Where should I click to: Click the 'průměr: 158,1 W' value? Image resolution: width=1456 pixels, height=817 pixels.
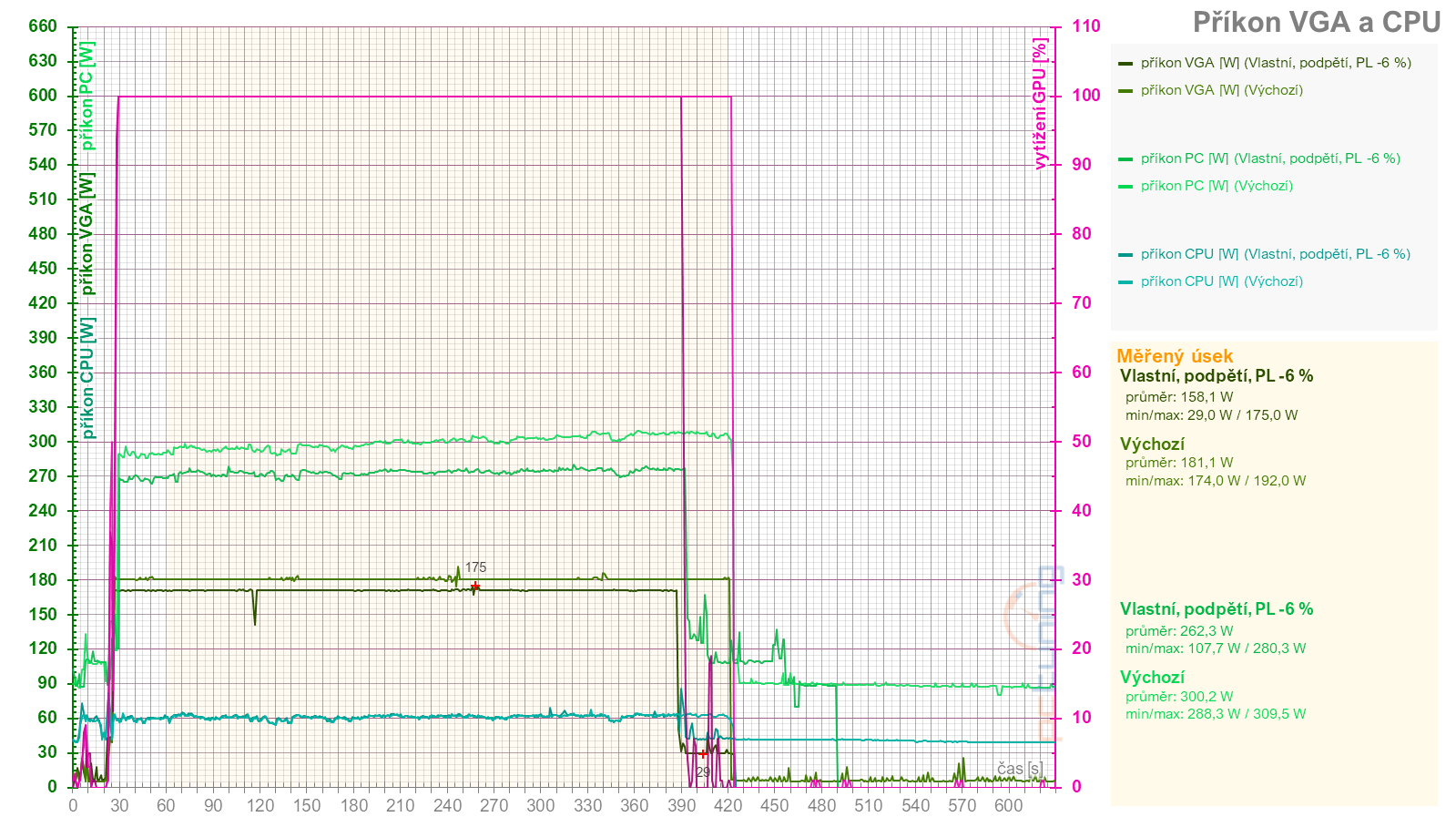(x=1179, y=397)
